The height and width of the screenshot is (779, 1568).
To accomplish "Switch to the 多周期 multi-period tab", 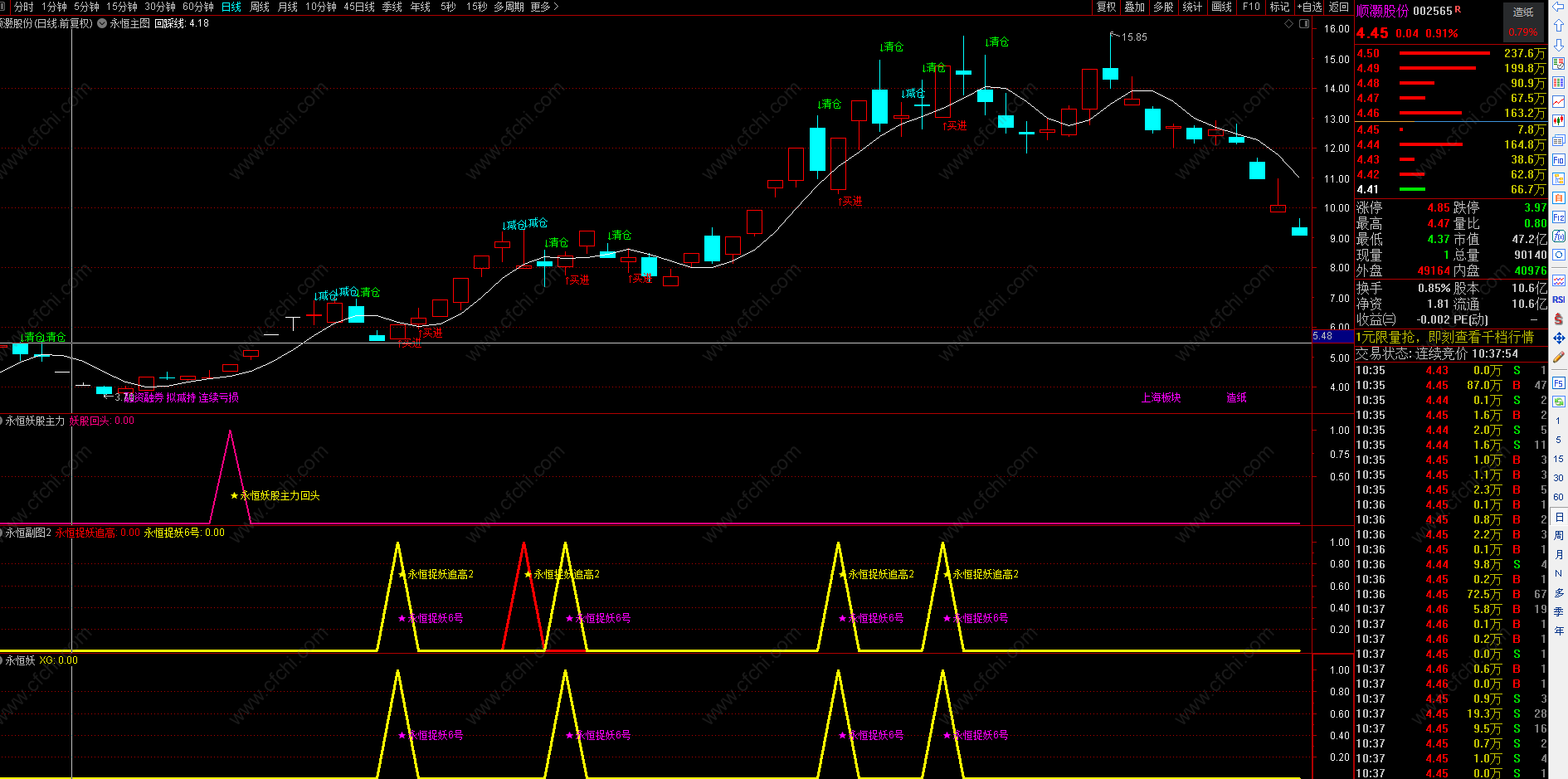I will click(509, 7).
